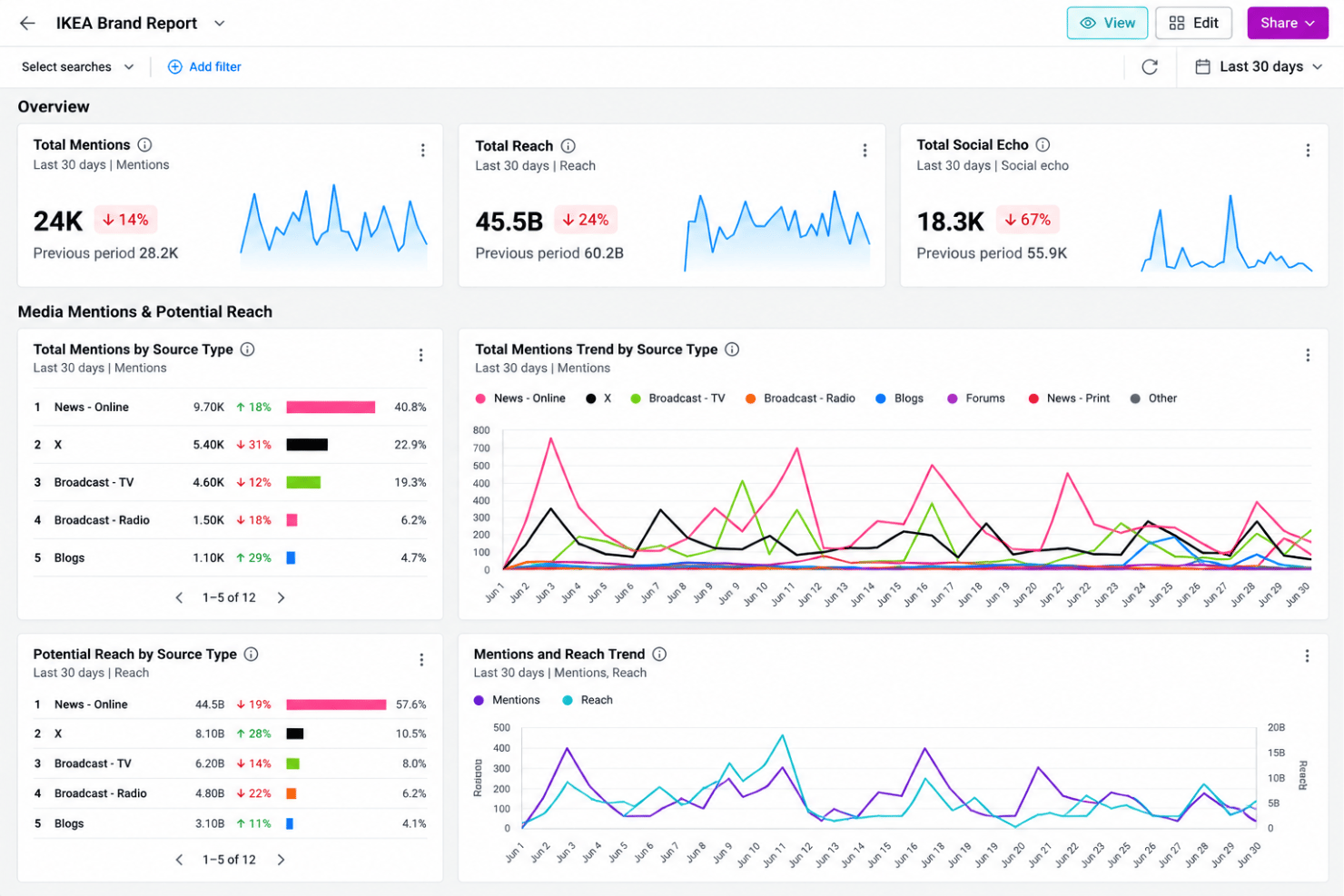Select Broadcast - Radio row showing 1.50K
This screenshot has height=896, width=1344.
point(230,520)
